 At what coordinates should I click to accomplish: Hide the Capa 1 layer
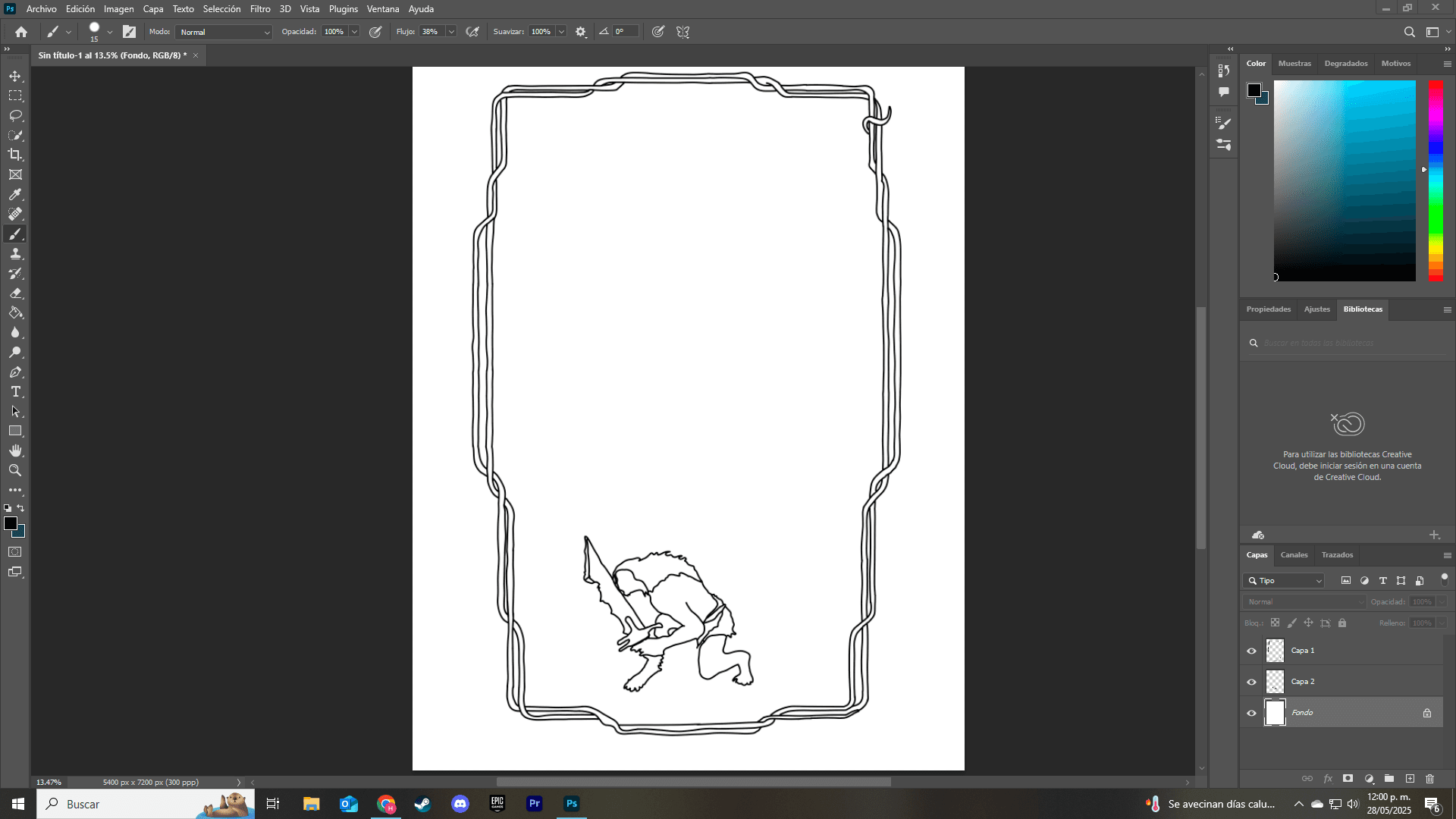click(x=1251, y=651)
